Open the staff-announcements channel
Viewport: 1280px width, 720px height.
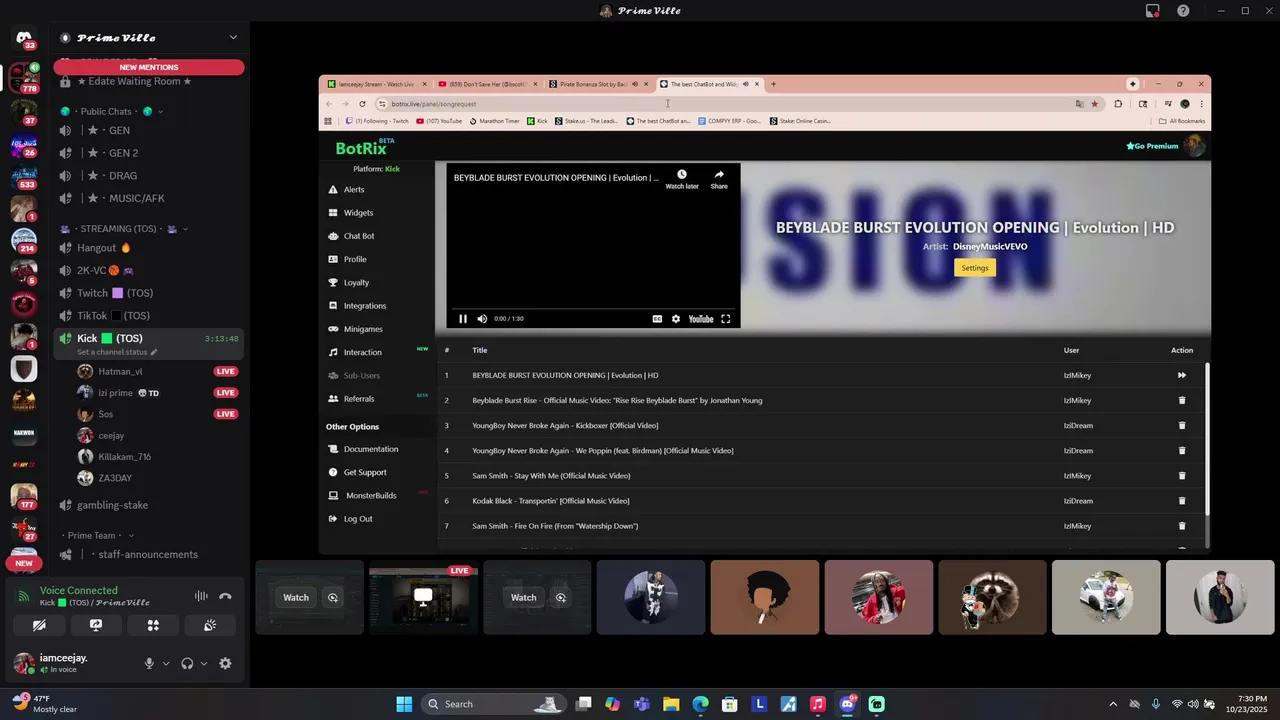click(x=148, y=554)
